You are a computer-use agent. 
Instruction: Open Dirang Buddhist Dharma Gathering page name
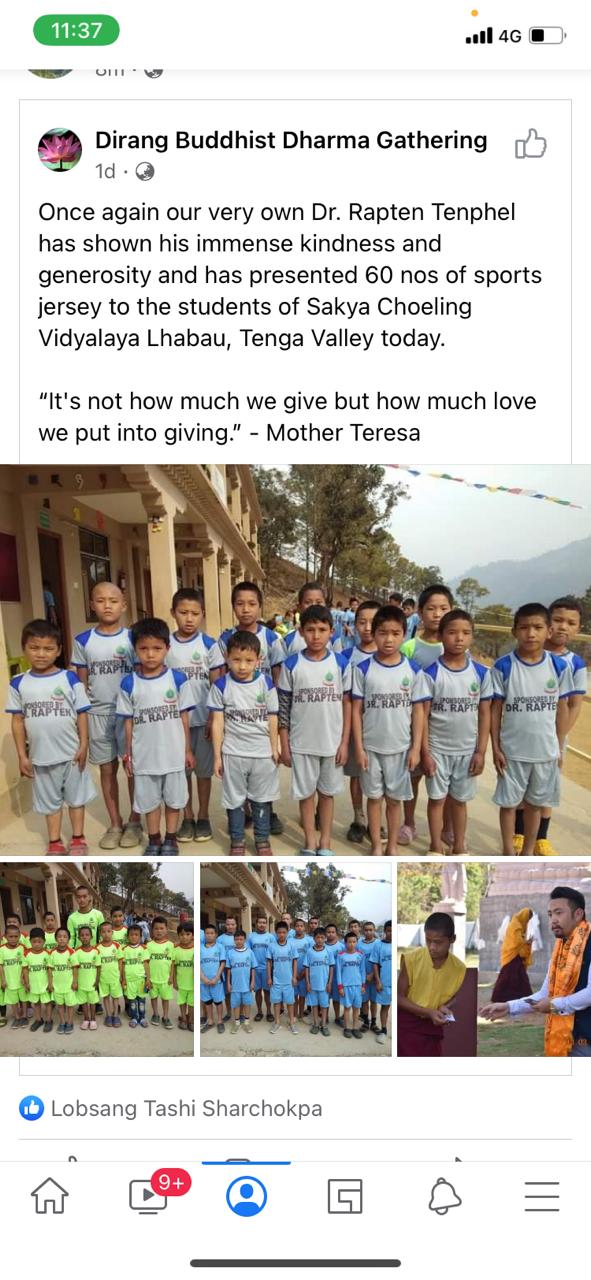tap(291, 140)
